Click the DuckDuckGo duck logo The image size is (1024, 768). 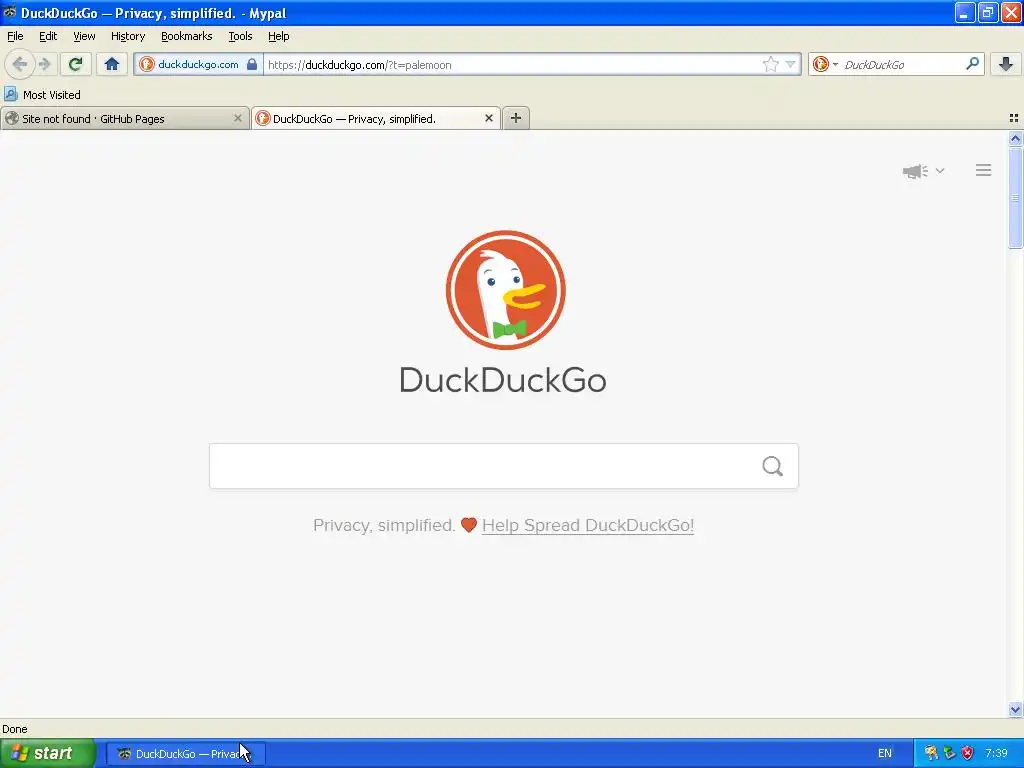505,290
